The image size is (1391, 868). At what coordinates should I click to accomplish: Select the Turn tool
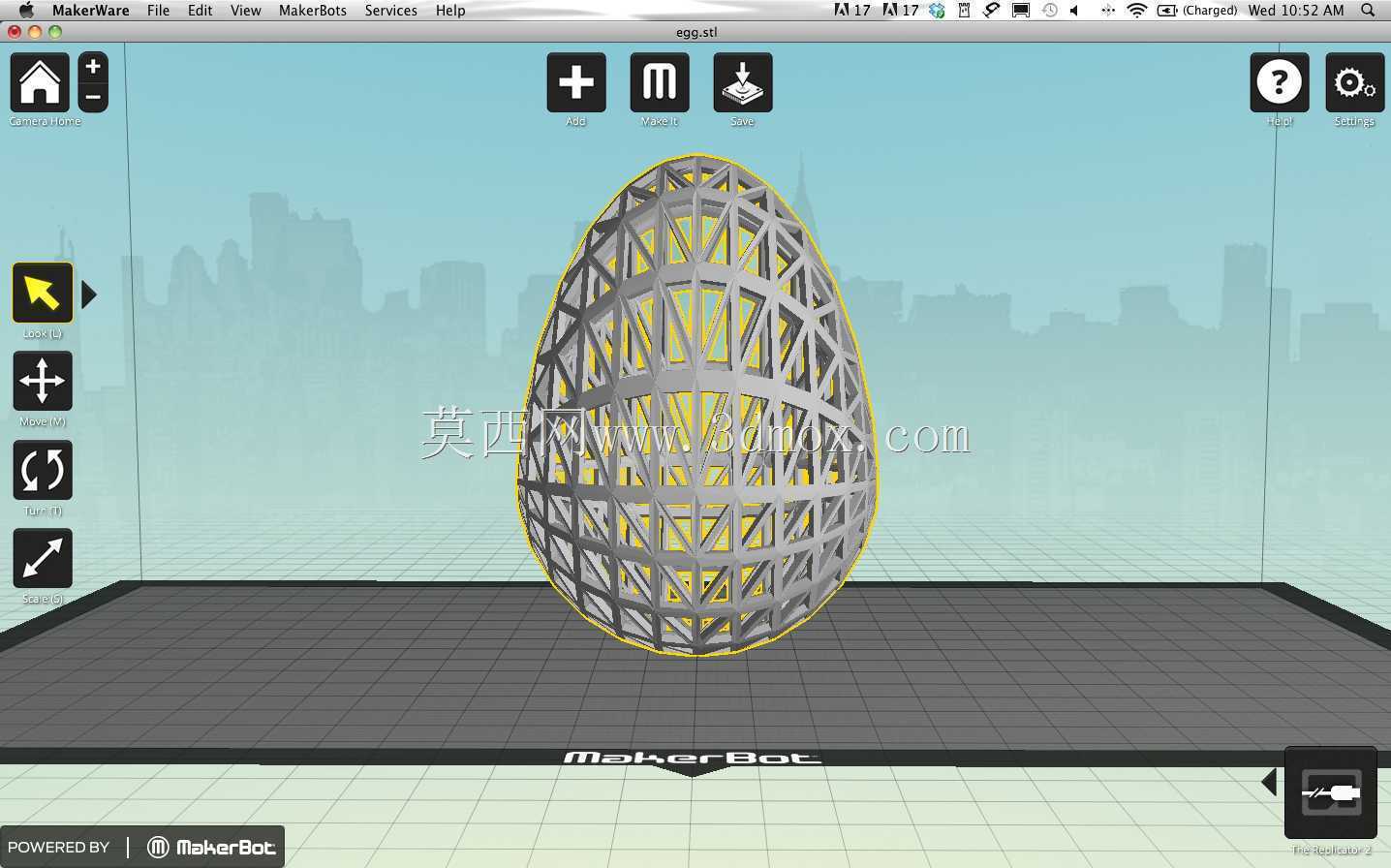43,470
